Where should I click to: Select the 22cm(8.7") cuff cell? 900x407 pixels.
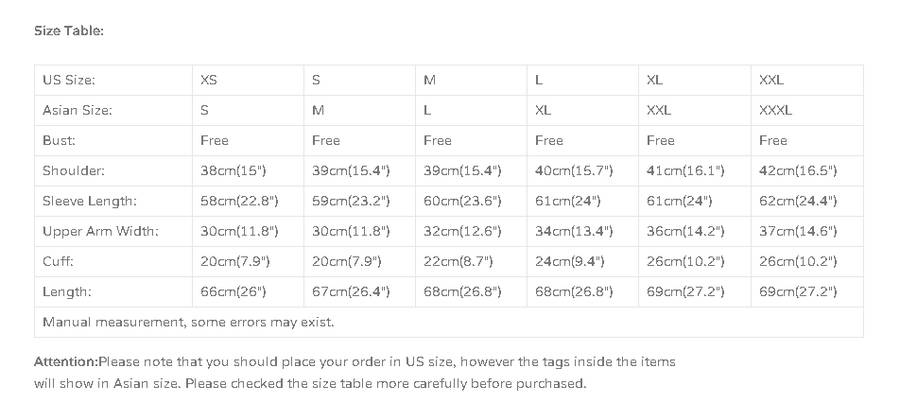click(459, 262)
